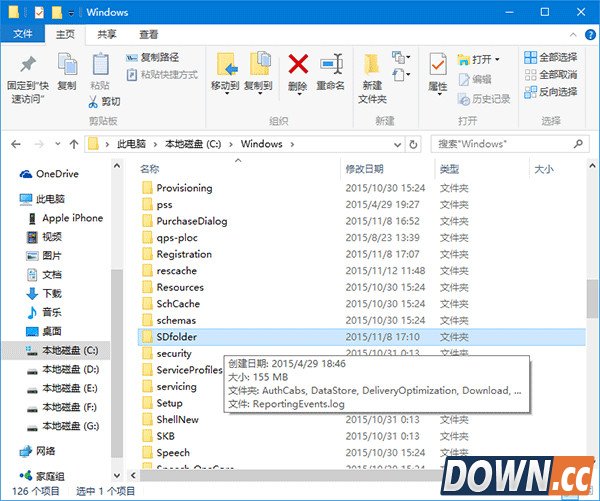Select 家庭组 (Homegroup) in sidebar
The image size is (600, 501).
coord(42,476)
